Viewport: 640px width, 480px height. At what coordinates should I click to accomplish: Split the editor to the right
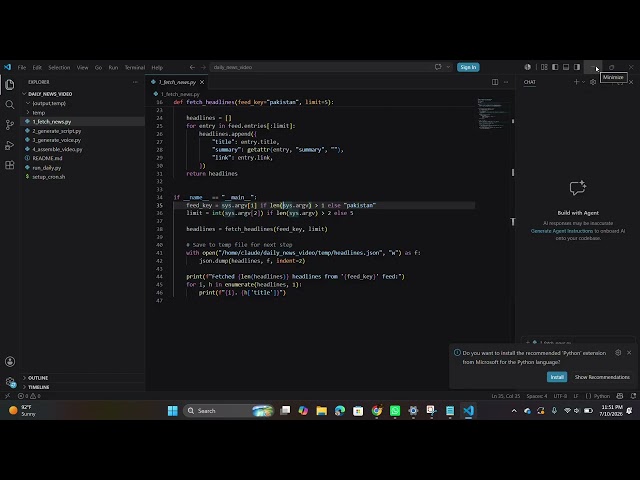click(495, 82)
